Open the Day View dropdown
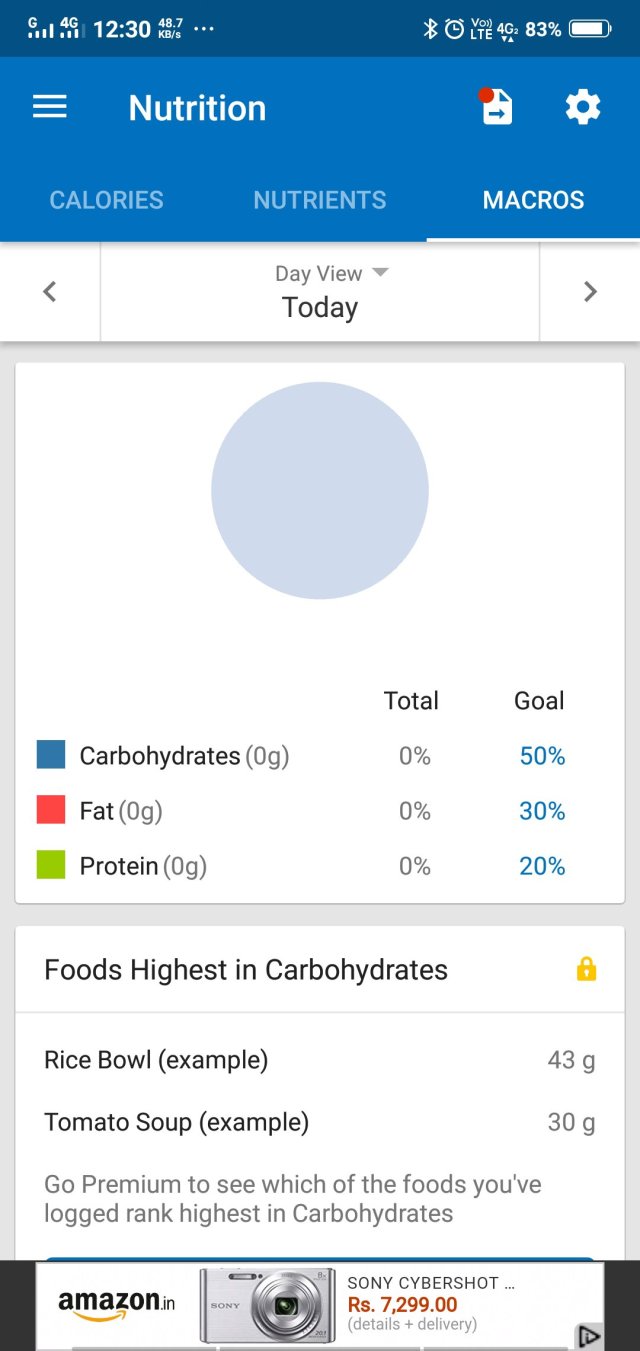640x1351 pixels. (x=320, y=291)
